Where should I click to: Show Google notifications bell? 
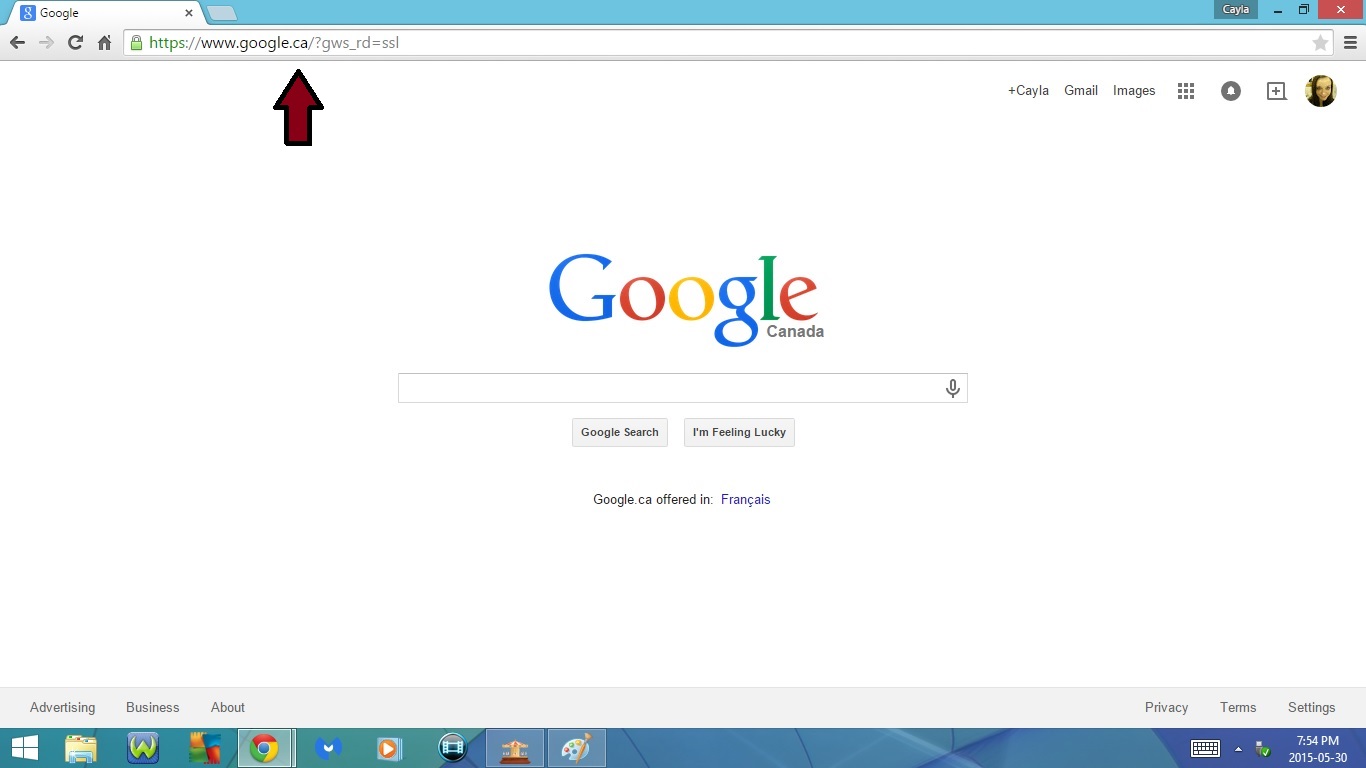[1231, 91]
